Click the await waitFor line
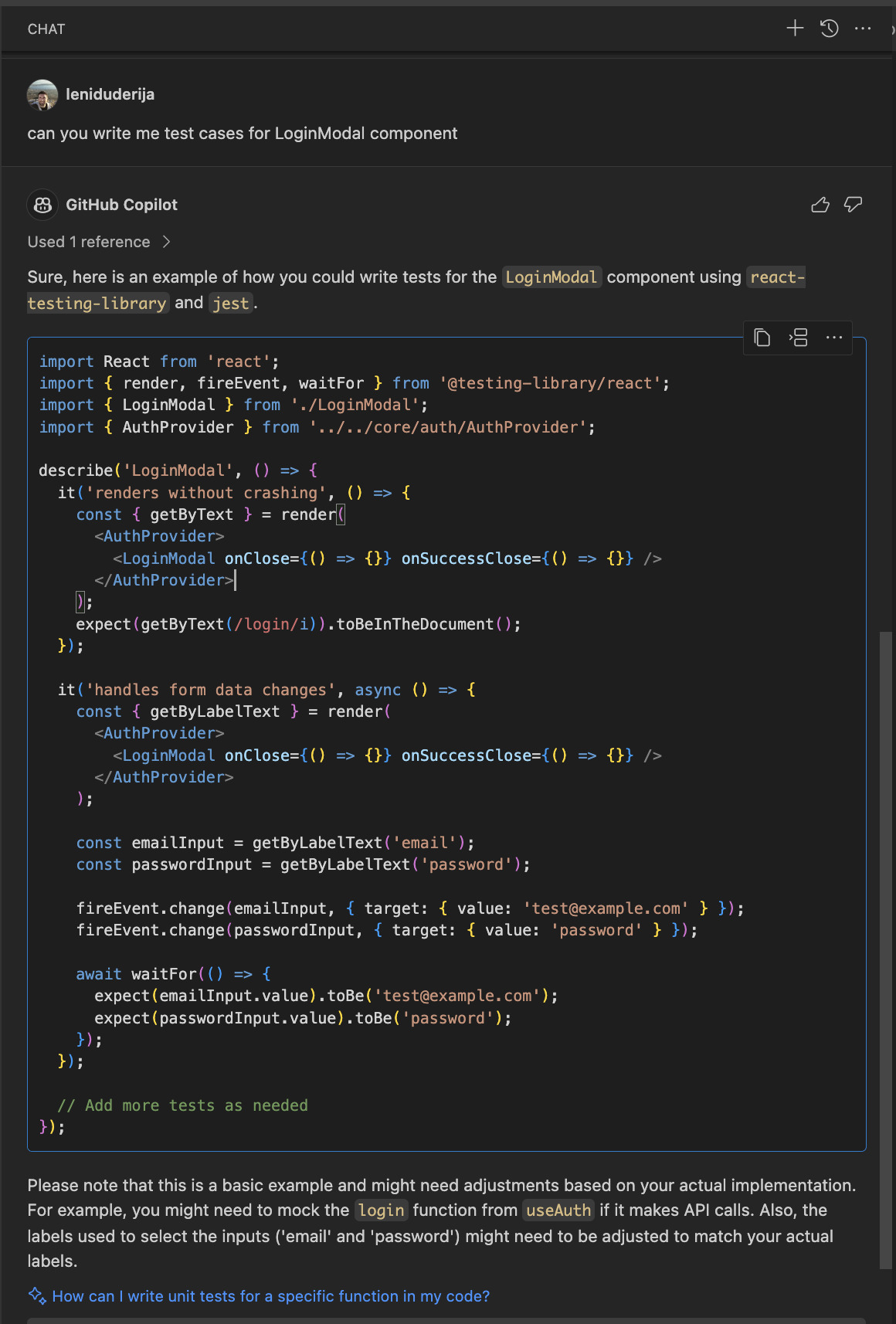The height and width of the screenshot is (1324, 896). pos(174,974)
